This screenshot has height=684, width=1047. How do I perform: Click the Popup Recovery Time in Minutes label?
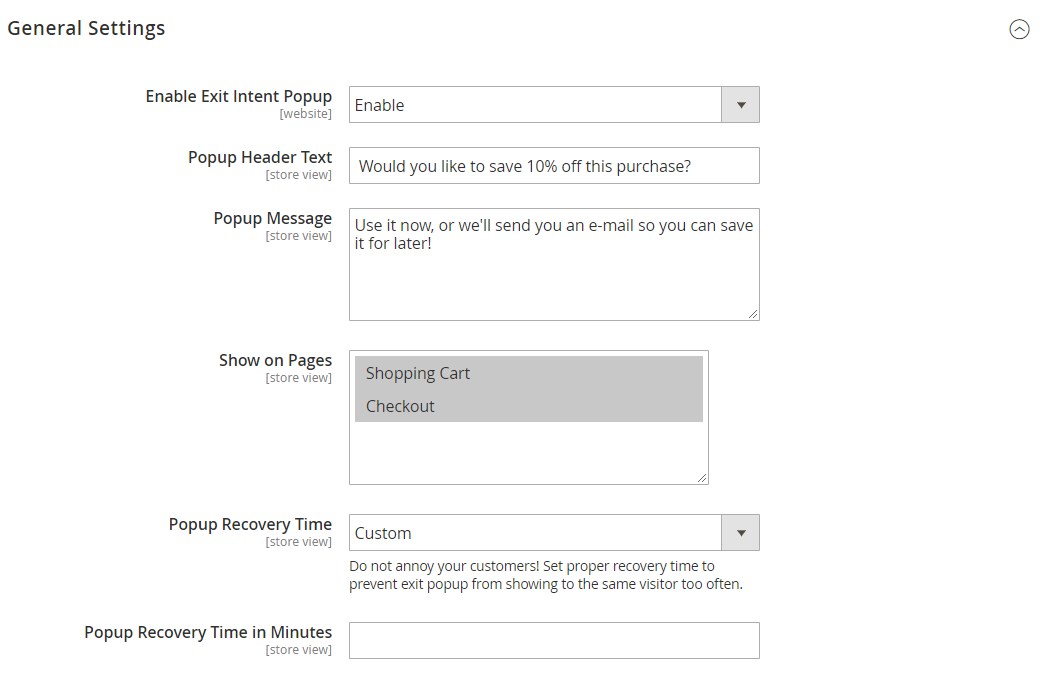point(208,632)
